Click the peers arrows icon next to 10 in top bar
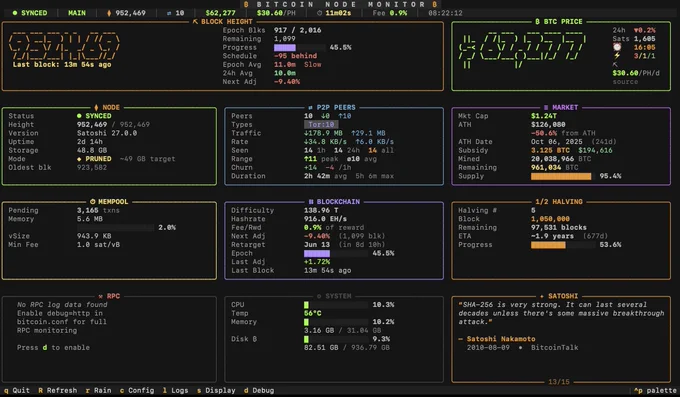The image size is (680, 397). coord(169,13)
